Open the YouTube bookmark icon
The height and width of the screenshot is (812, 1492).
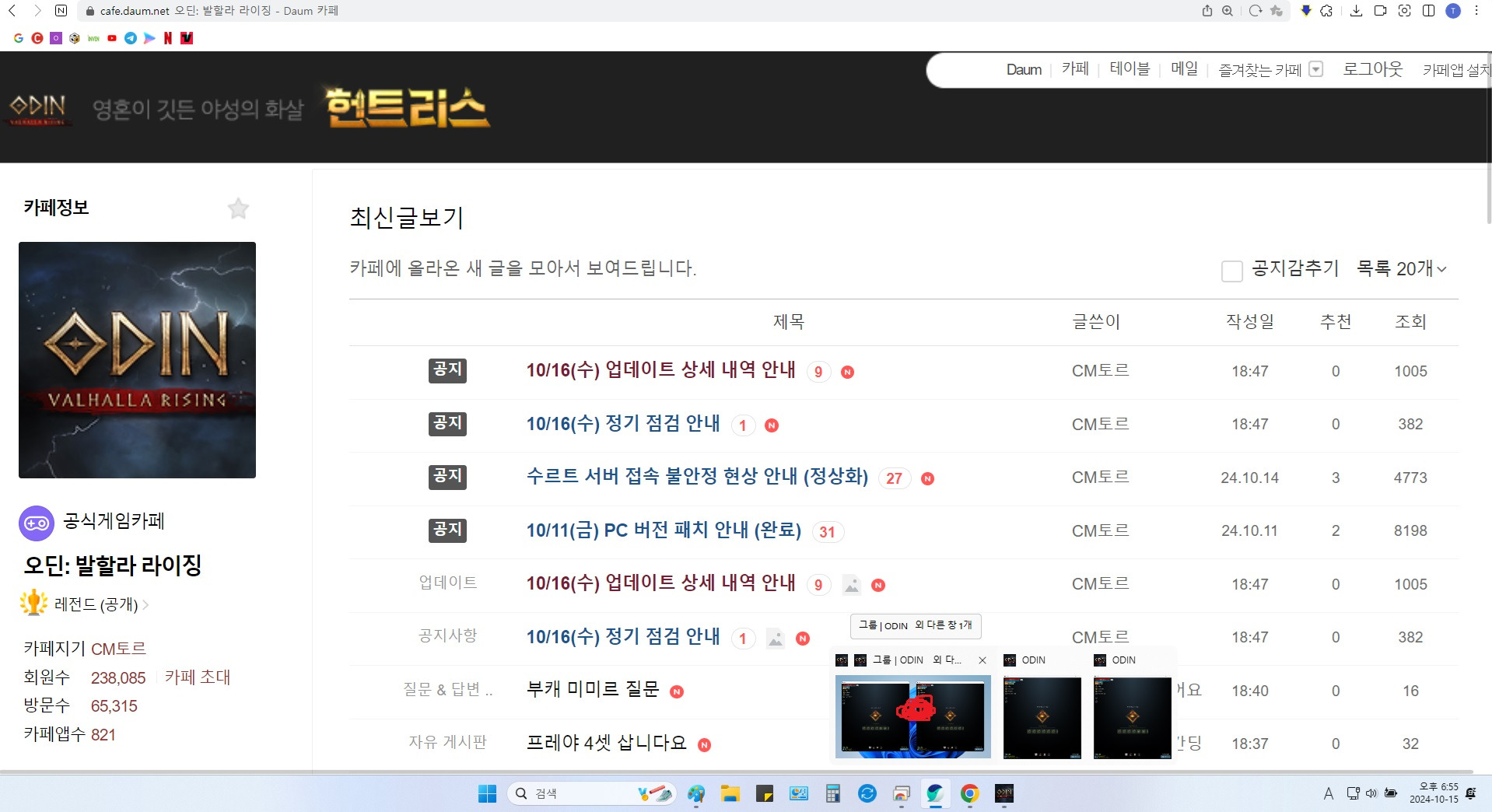tap(112, 38)
